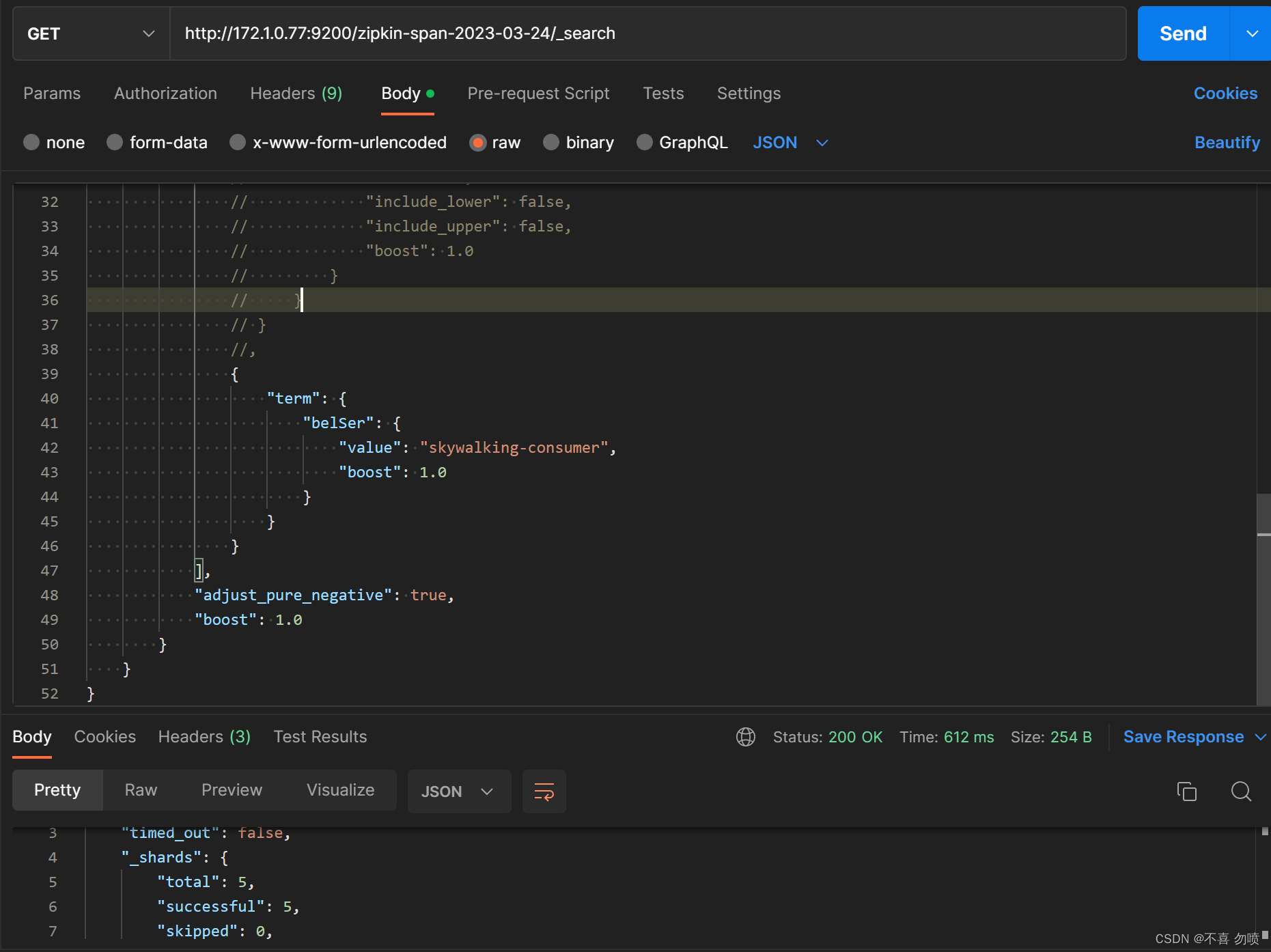Select the GraphQL radio option
The width and height of the screenshot is (1271, 952).
[x=644, y=142]
